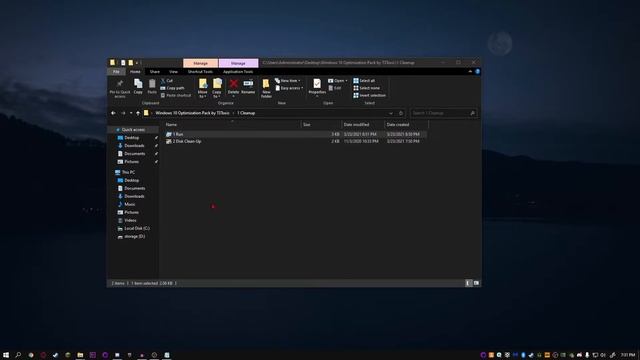The image size is (640, 360).
Task: Click the Copy icon in the Clipboard group
Action: 138,84
